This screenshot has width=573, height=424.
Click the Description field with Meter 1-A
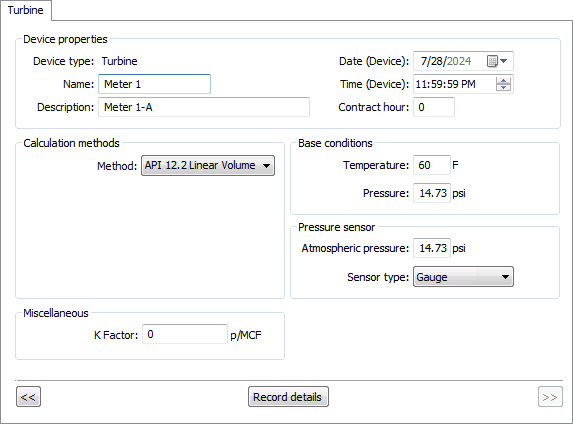[204, 107]
